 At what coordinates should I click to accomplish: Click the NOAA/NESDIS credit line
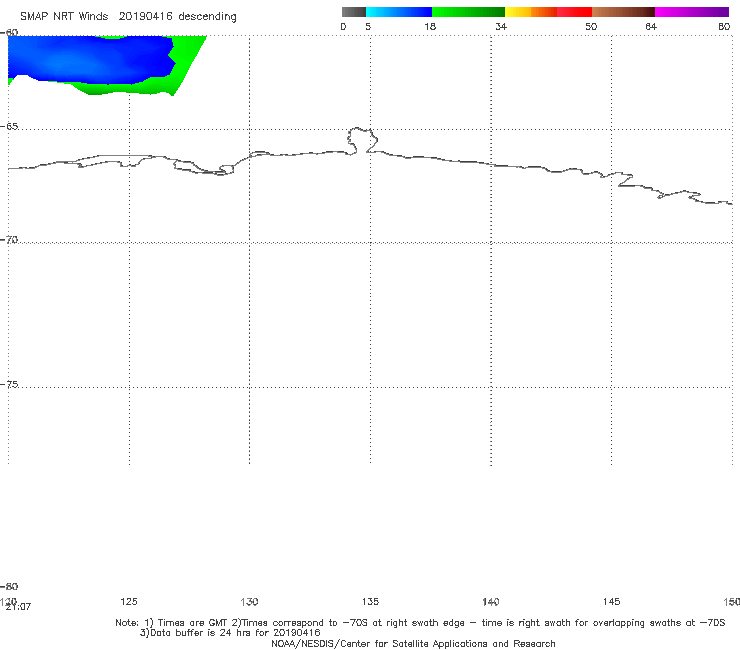[x=413, y=644]
